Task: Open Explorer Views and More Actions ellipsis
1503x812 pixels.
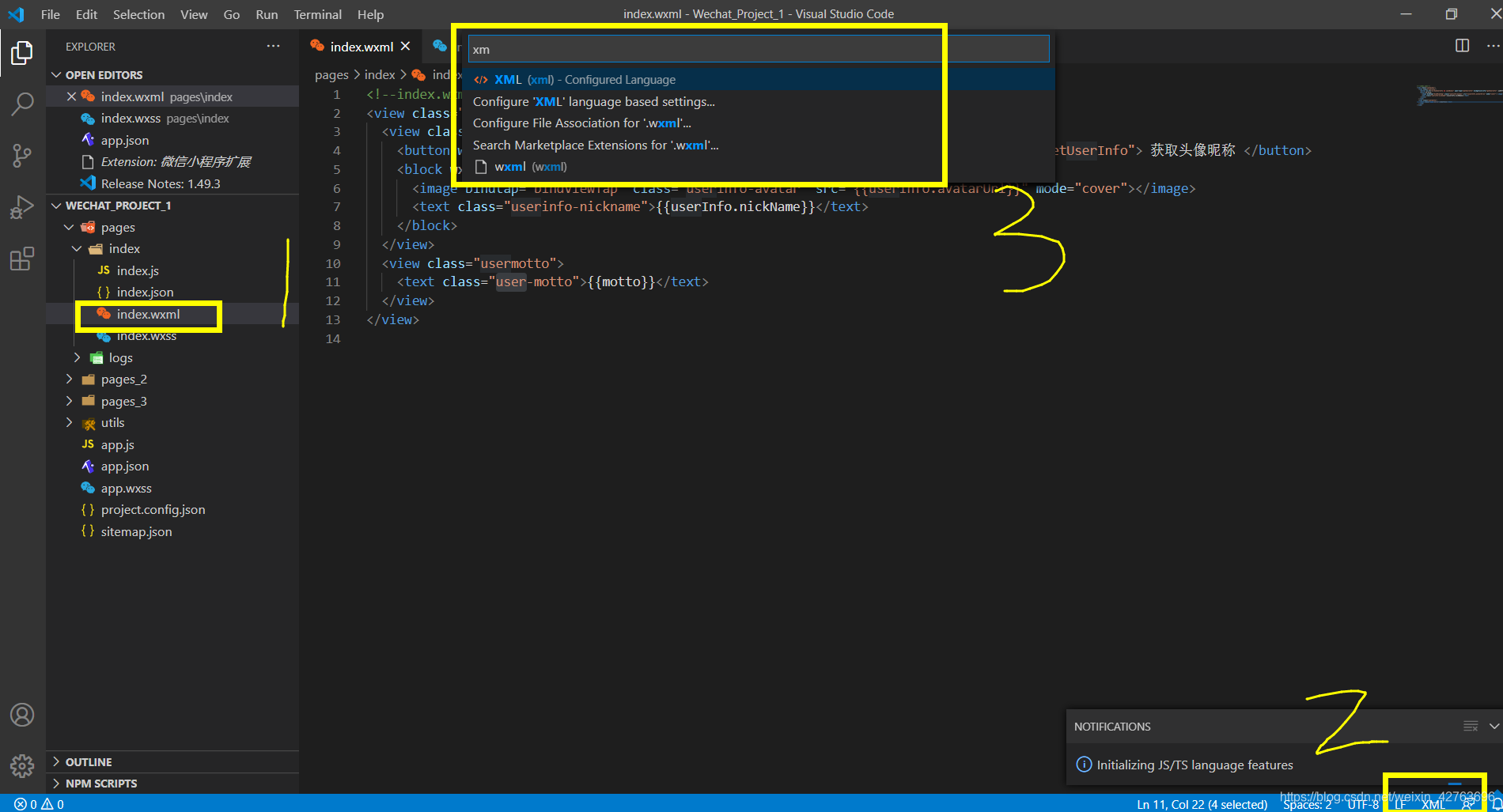Action: [x=273, y=46]
